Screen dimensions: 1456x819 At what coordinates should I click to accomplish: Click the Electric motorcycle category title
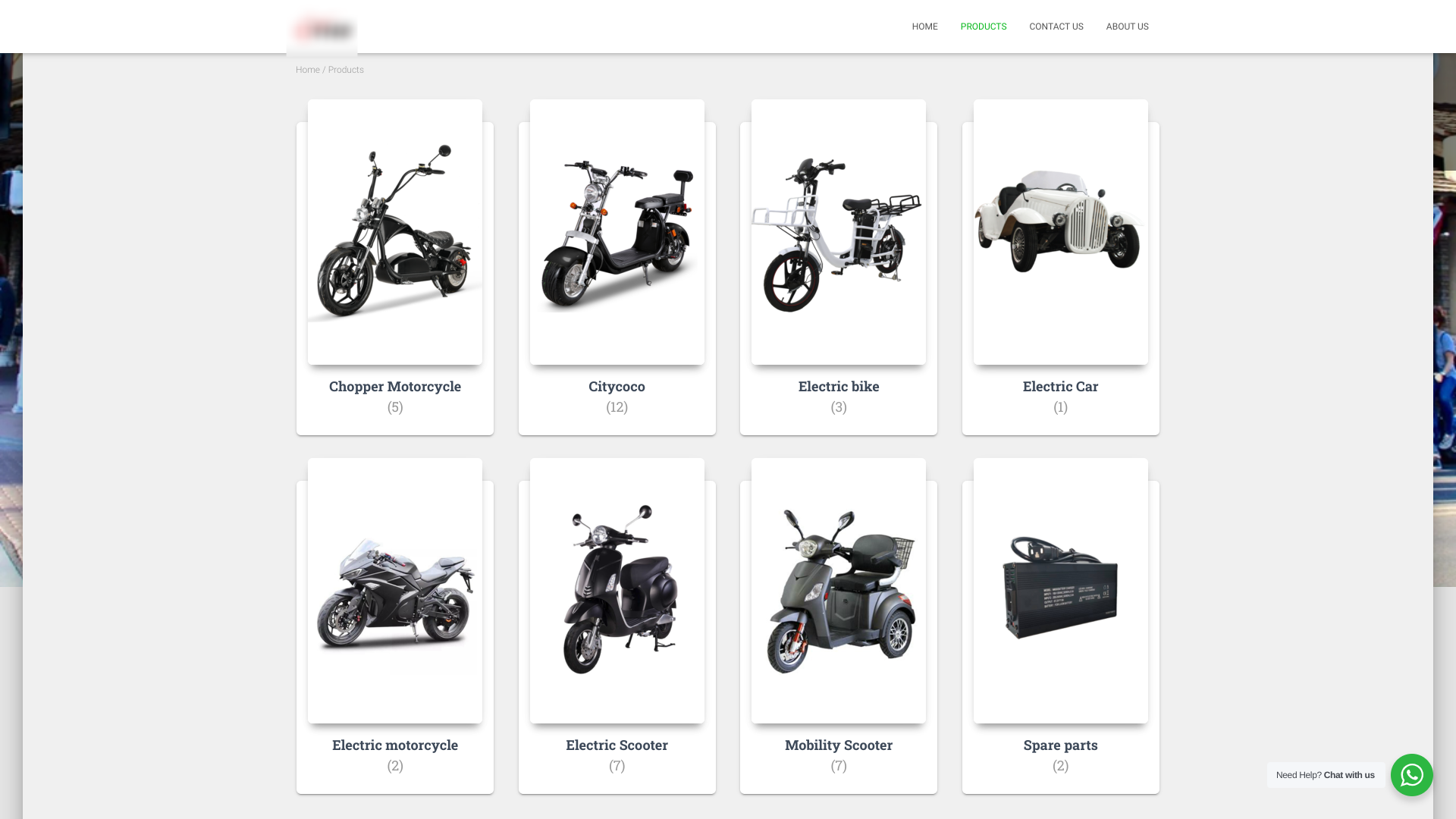[395, 745]
